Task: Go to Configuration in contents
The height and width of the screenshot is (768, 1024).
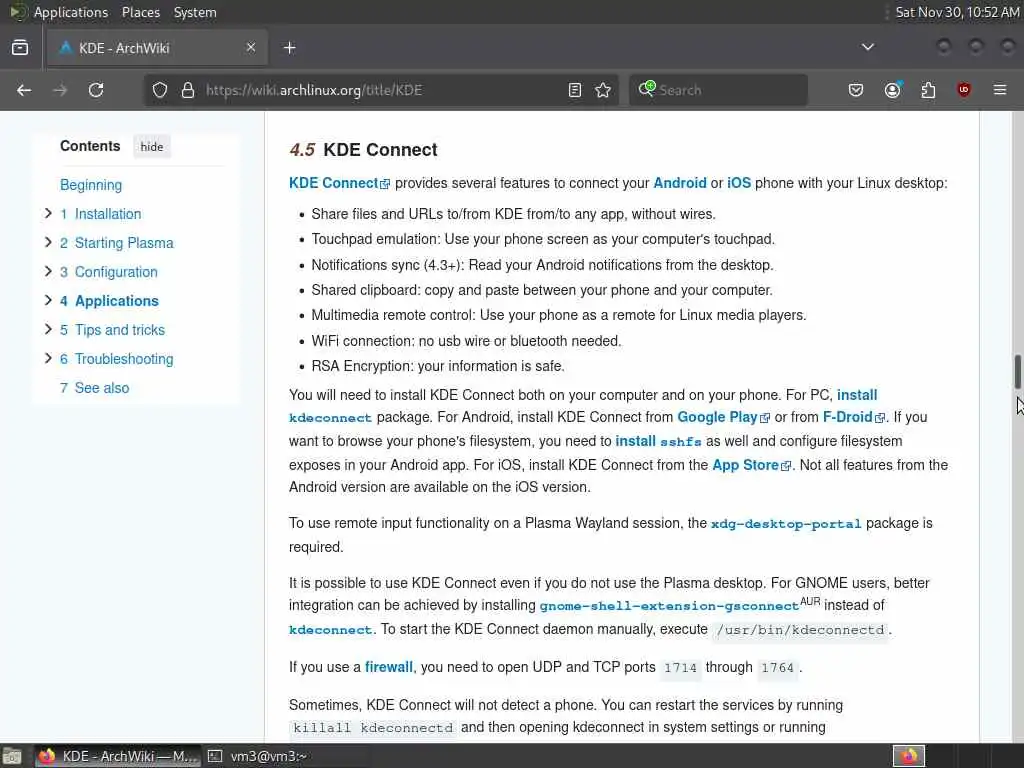Action: [109, 272]
